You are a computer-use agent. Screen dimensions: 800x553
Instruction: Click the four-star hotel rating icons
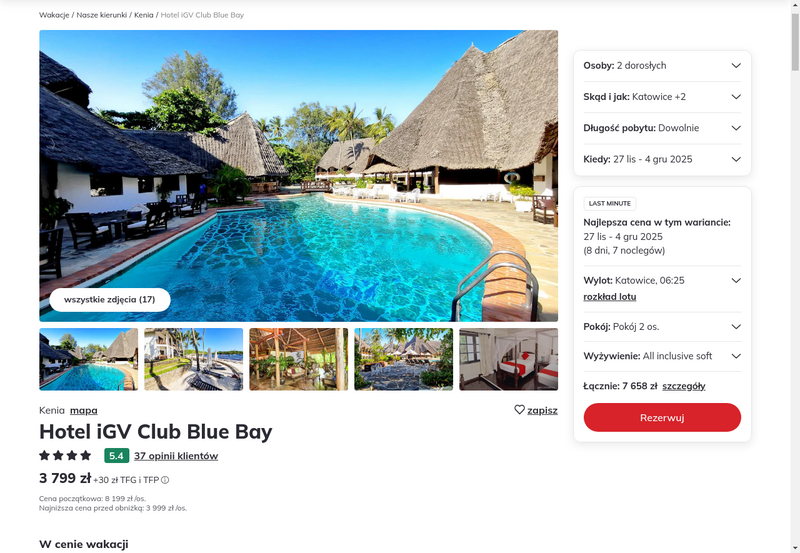pyautogui.click(x=65, y=456)
